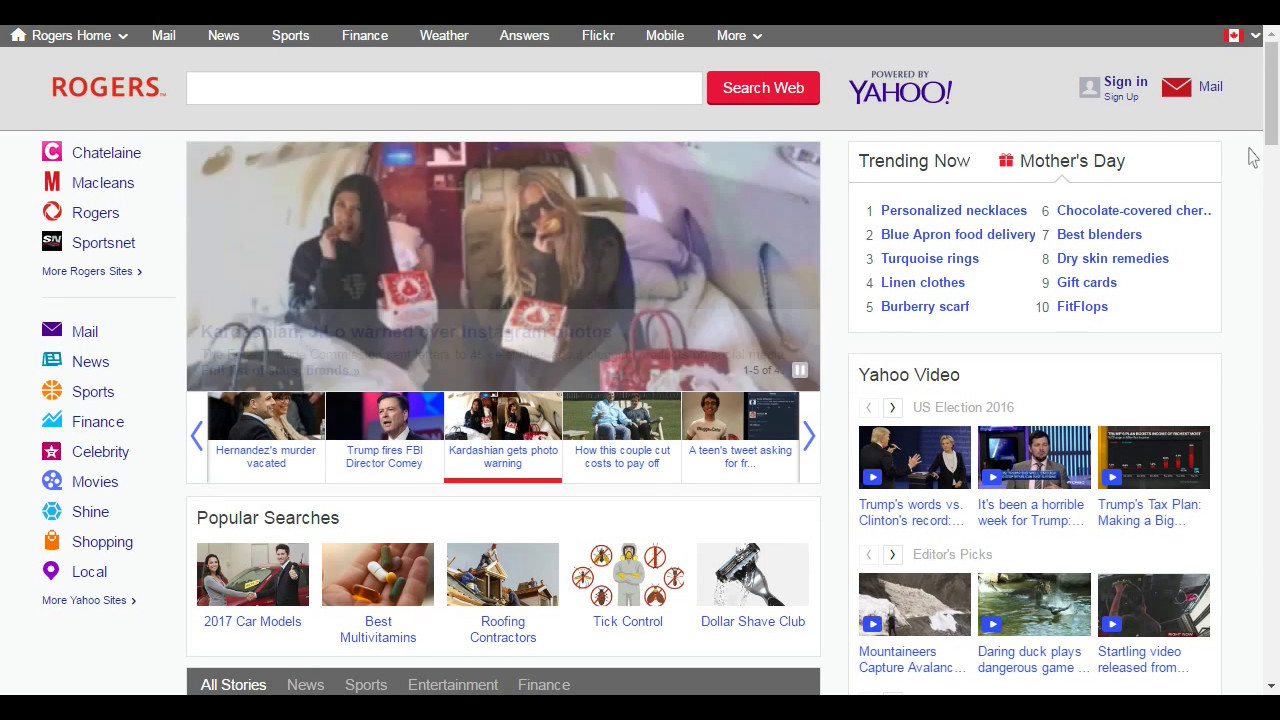Click the Yahoo logo
1280x720 pixels.
(900, 88)
